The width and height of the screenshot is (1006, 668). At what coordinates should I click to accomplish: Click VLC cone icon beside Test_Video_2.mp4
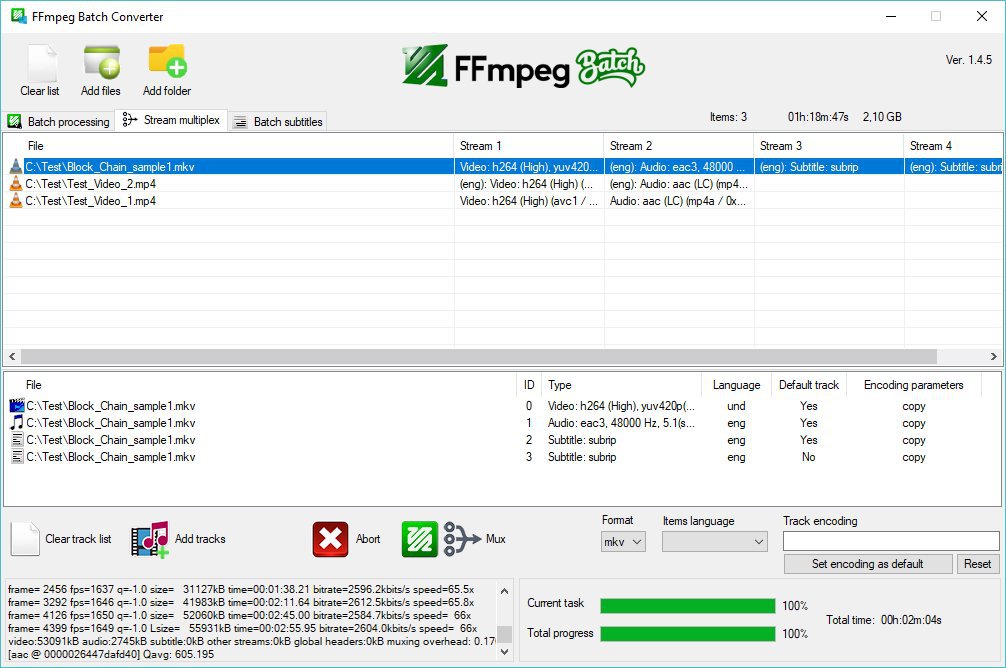click(x=16, y=184)
